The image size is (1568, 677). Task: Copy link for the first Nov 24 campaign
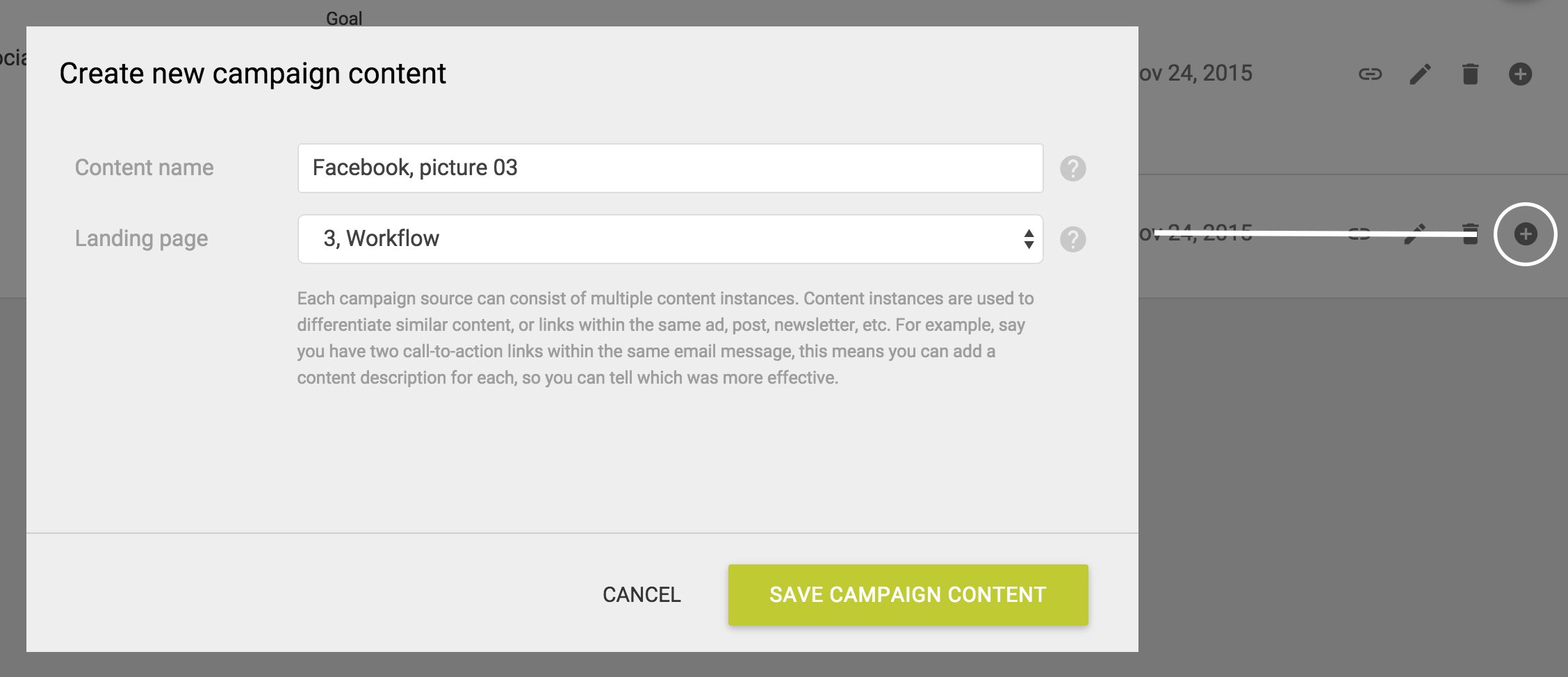[x=1370, y=74]
